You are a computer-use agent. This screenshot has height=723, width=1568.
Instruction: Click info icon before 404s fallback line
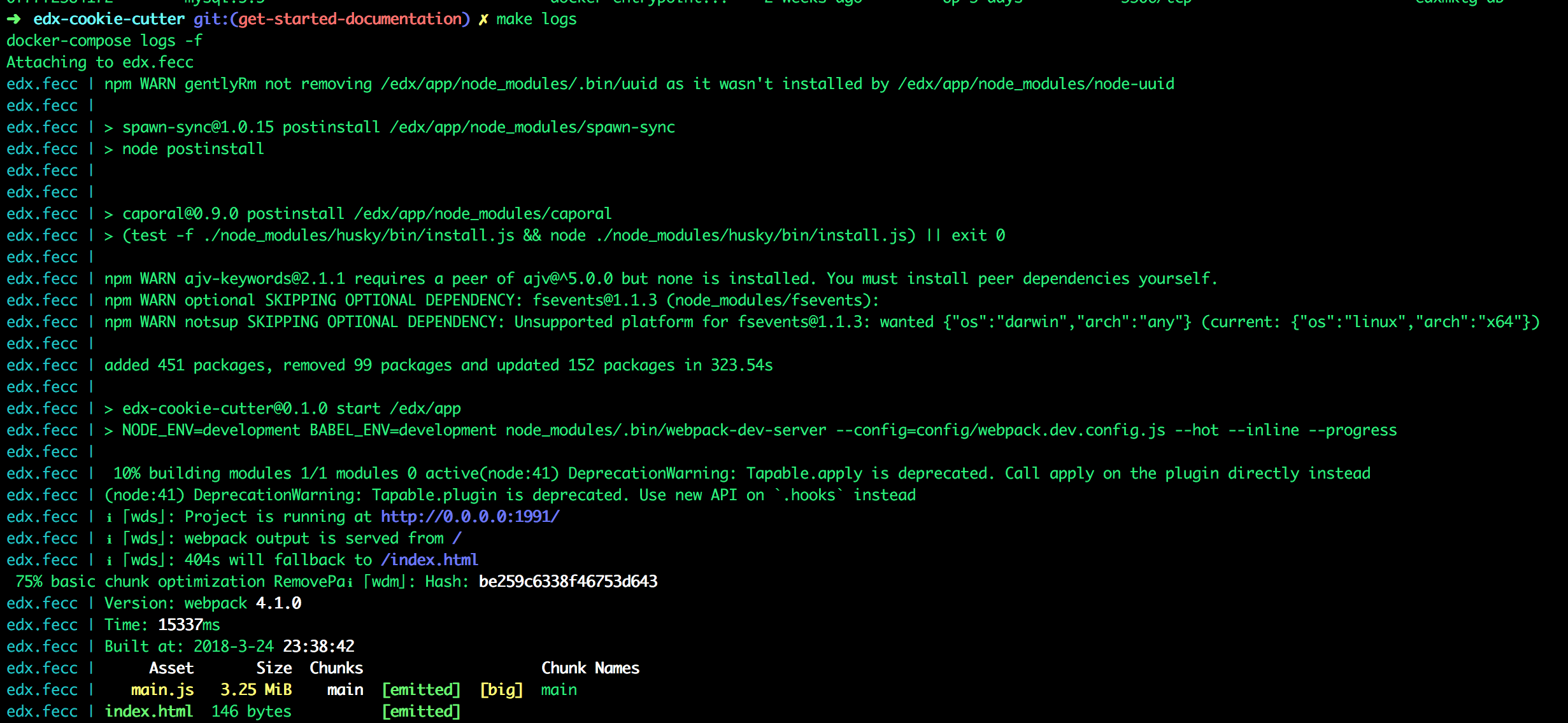109,561
